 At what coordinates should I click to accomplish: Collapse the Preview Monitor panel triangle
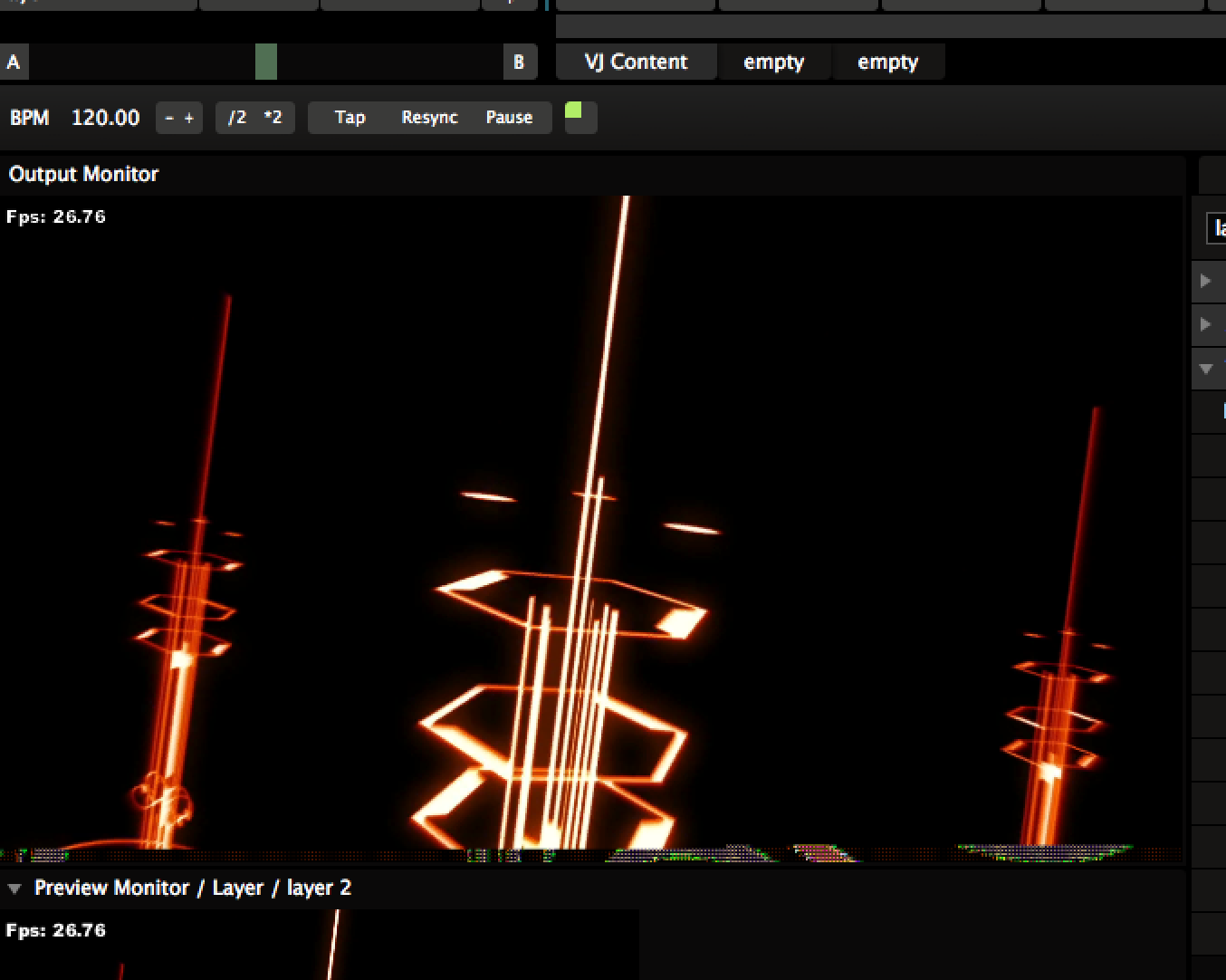[x=14, y=889]
